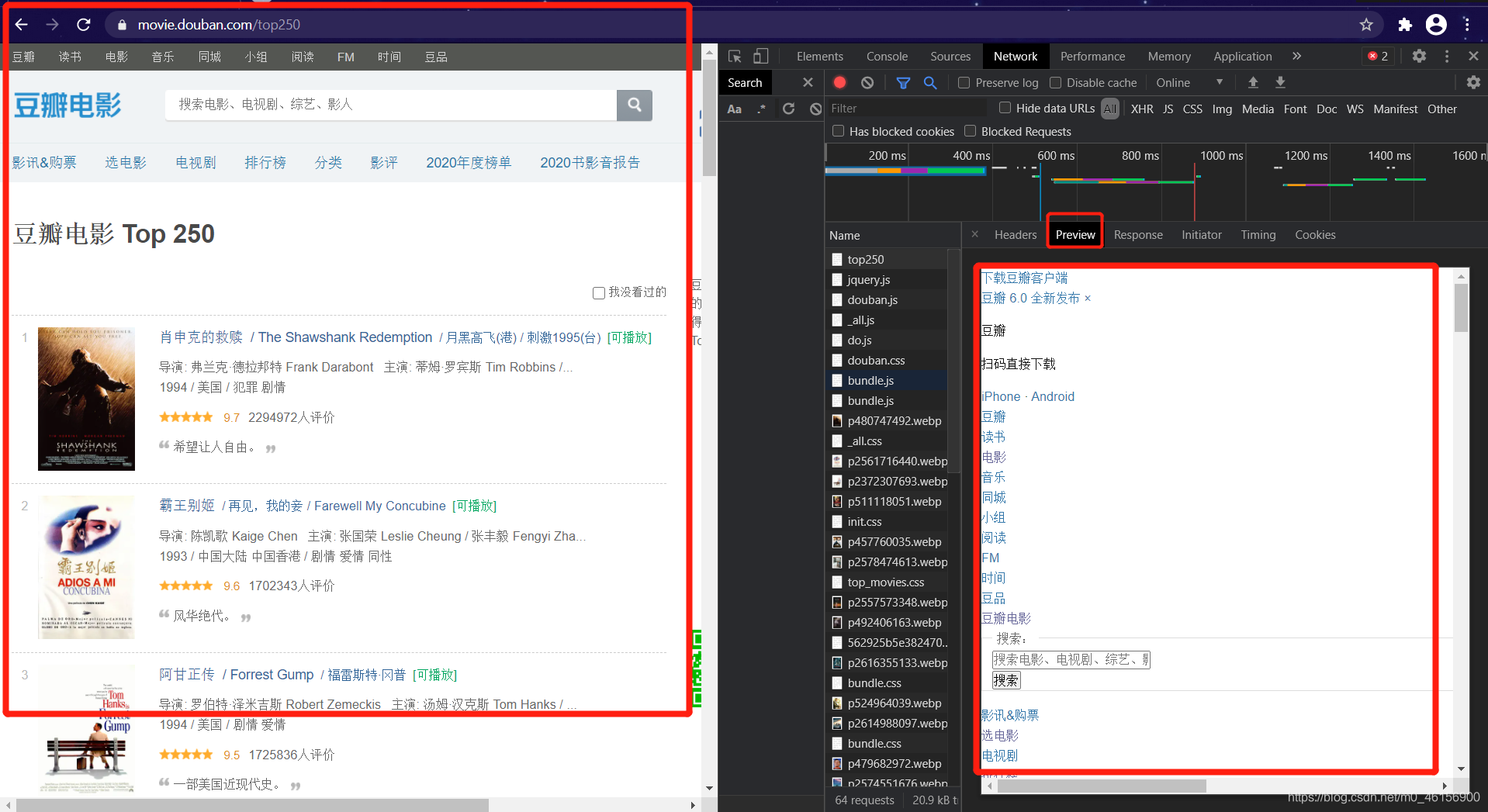Click the import HAR upload icon

1253,82
